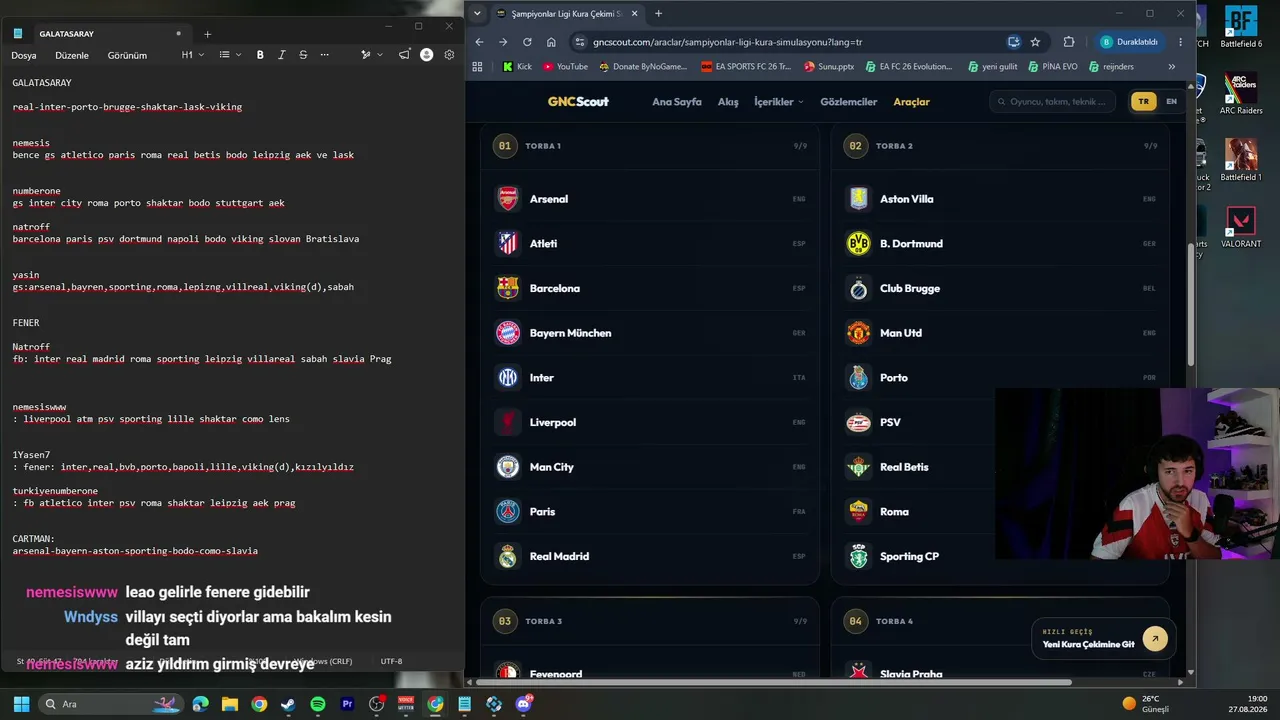Viewport: 1280px width, 720px height.
Task: Open the Dosya menu in Notepad
Action: [x=24, y=56]
